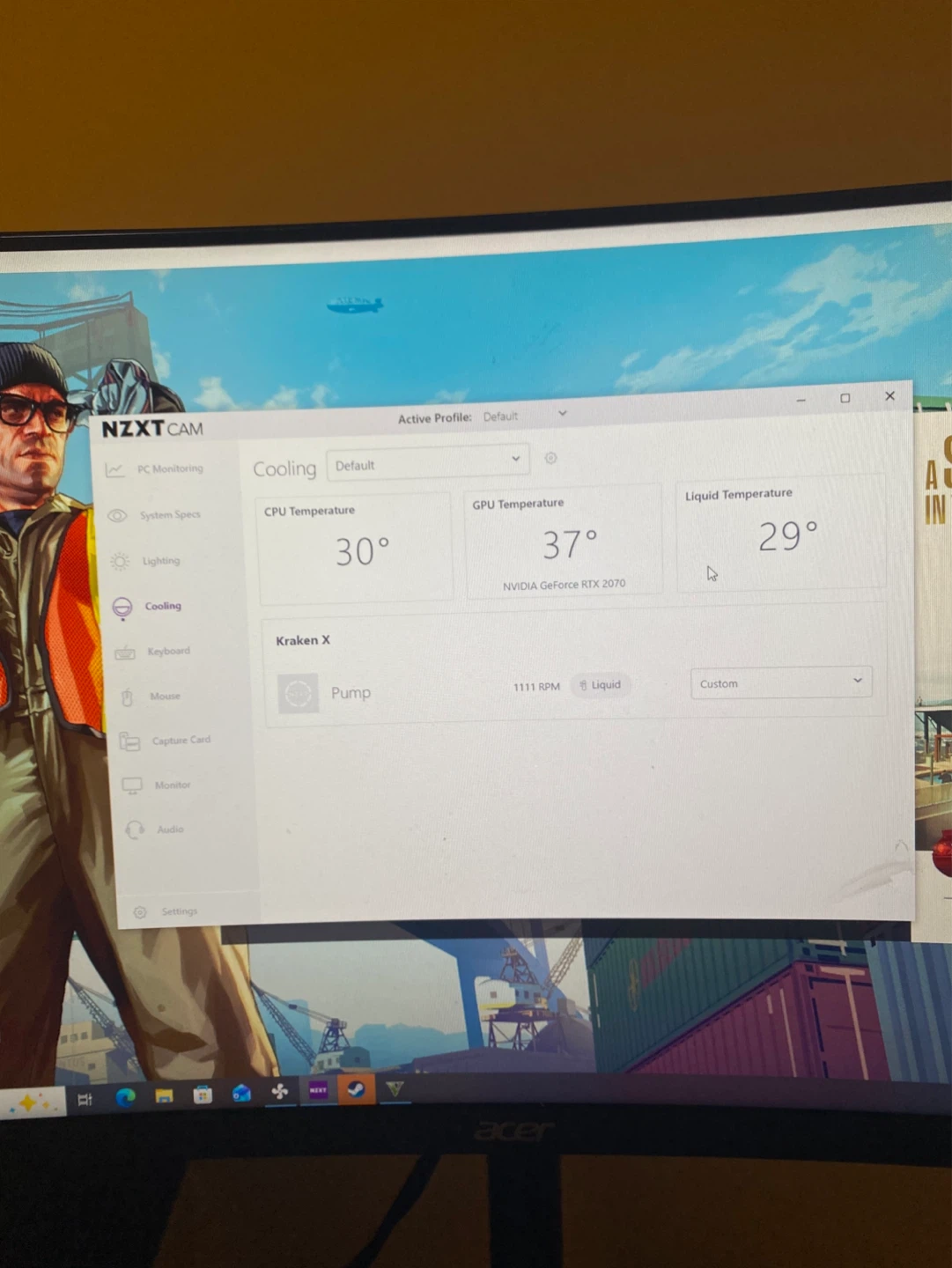Click the CPU Temperature card title
Image resolution: width=952 pixels, height=1268 pixels.
[x=309, y=511]
